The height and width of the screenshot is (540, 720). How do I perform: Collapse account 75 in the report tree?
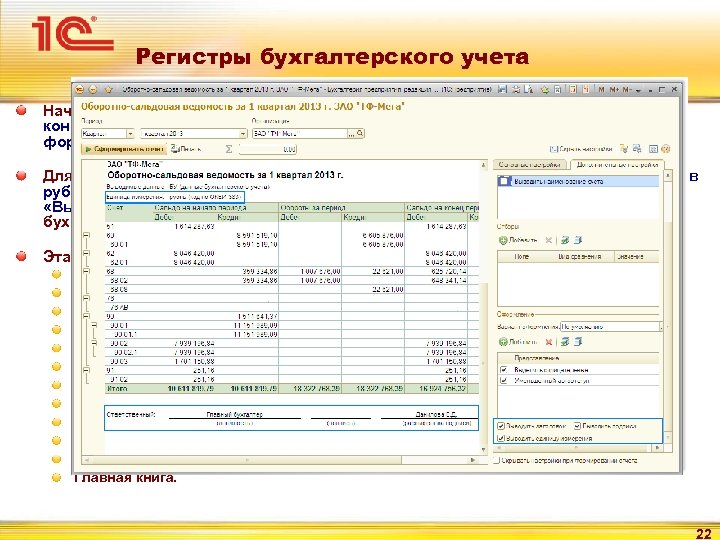86,298
